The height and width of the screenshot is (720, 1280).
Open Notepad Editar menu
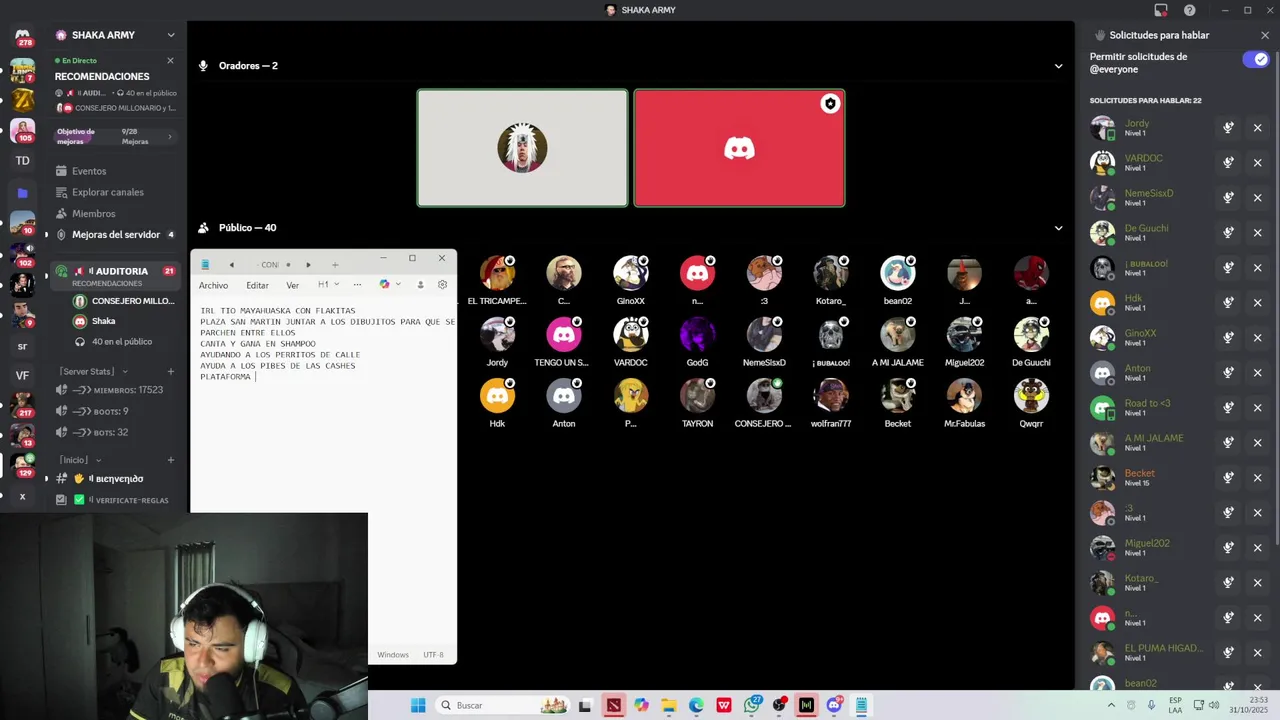(257, 285)
